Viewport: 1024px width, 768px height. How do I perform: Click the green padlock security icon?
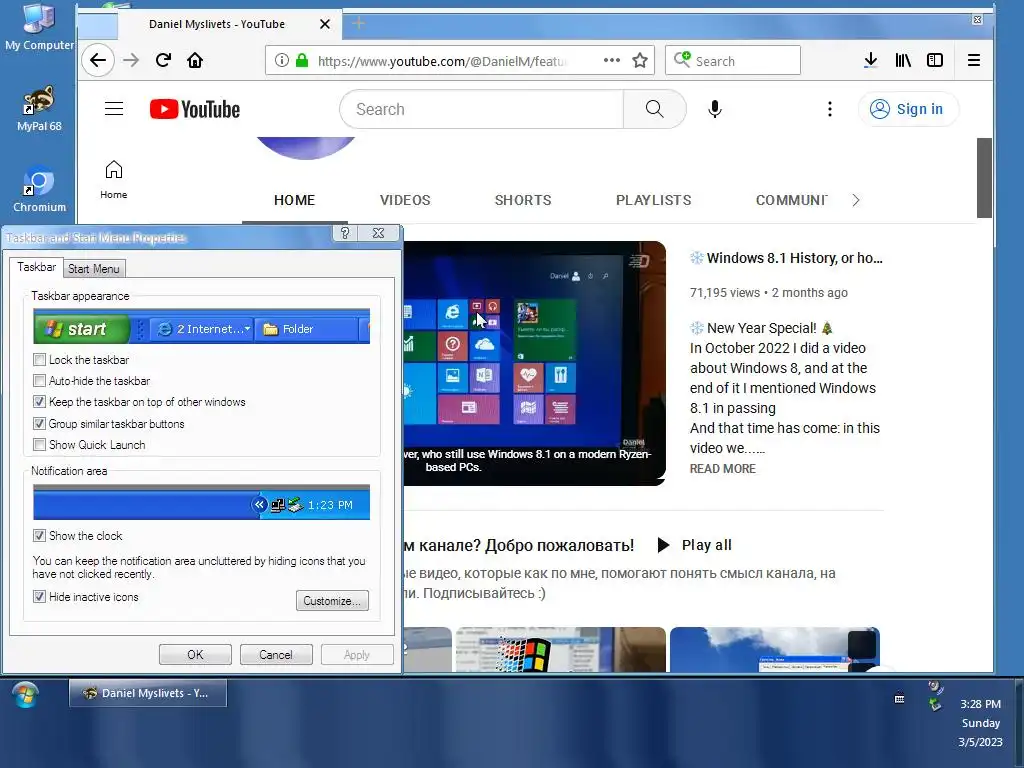(x=302, y=61)
